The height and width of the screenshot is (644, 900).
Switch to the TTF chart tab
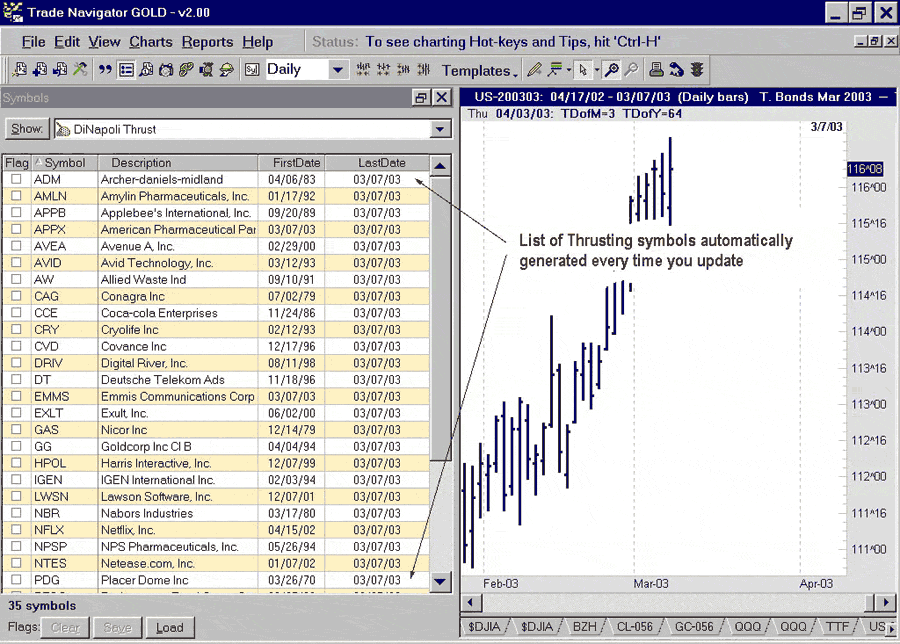[836, 627]
